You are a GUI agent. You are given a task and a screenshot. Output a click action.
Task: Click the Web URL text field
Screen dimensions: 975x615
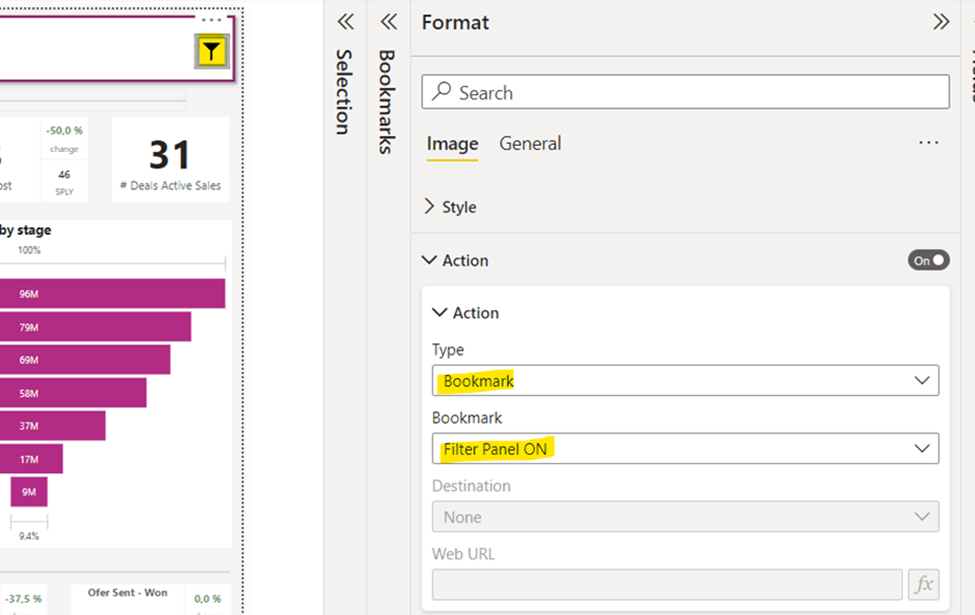pyautogui.click(x=667, y=584)
